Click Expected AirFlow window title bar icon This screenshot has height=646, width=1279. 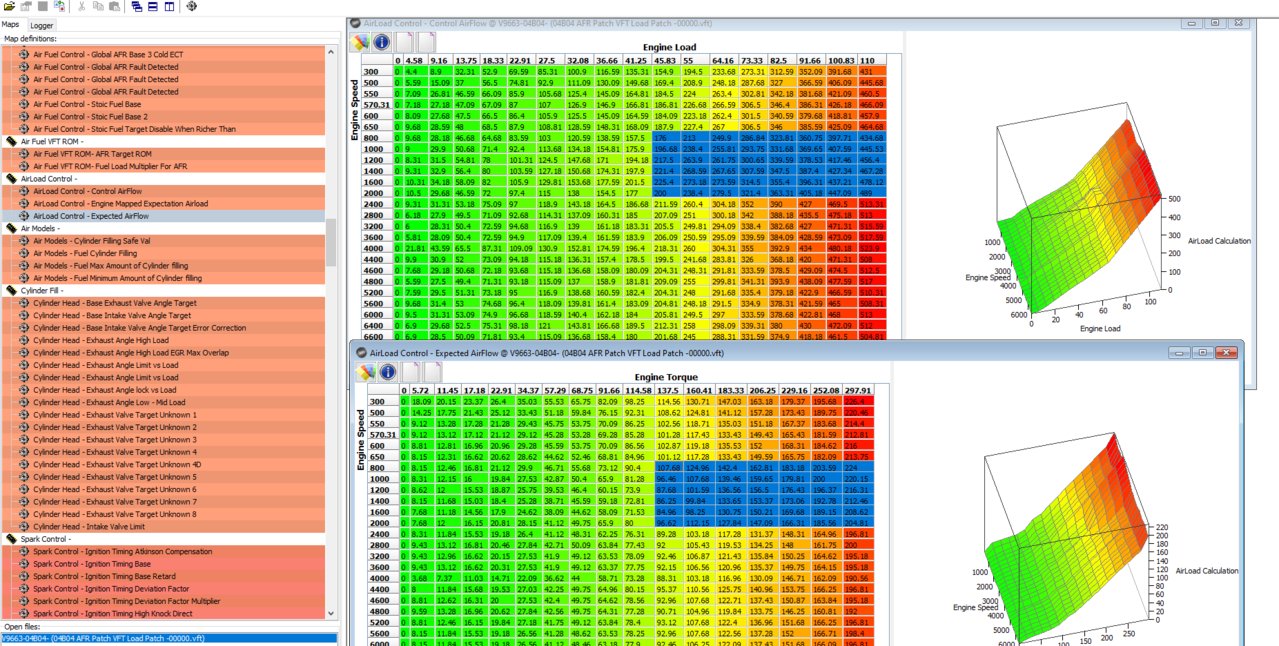(x=361, y=352)
